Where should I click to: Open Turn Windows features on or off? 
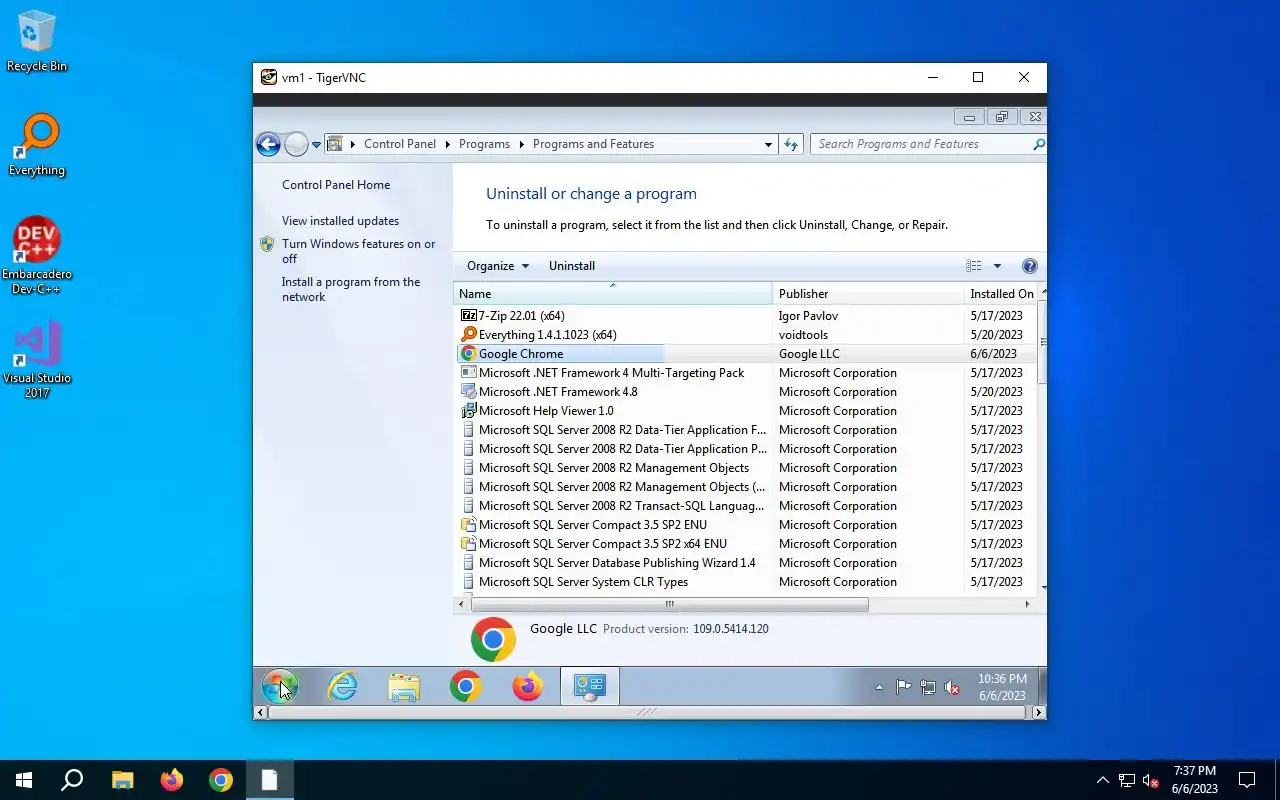click(x=358, y=251)
